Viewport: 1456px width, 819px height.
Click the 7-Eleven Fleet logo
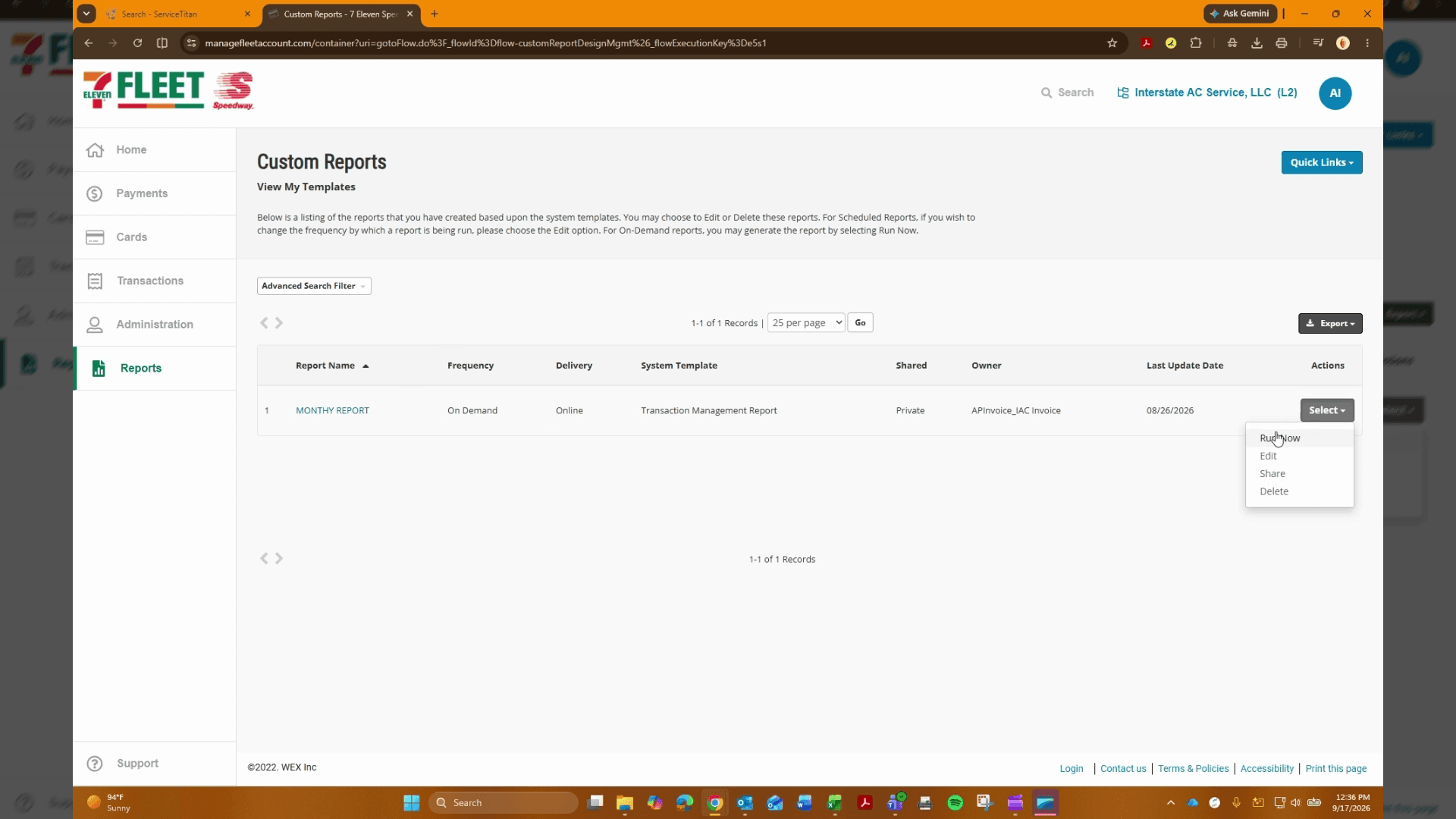click(144, 91)
